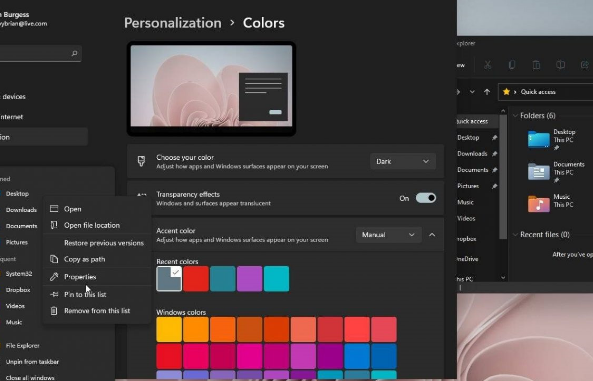
Task: Select Music in Explorer navigation pane
Action: click(x=466, y=202)
